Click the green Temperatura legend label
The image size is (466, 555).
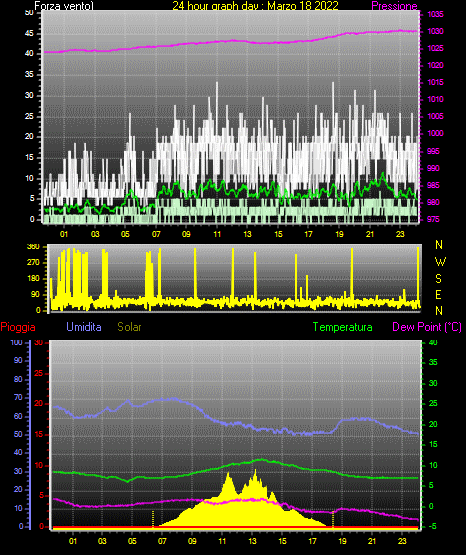coord(343,327)
